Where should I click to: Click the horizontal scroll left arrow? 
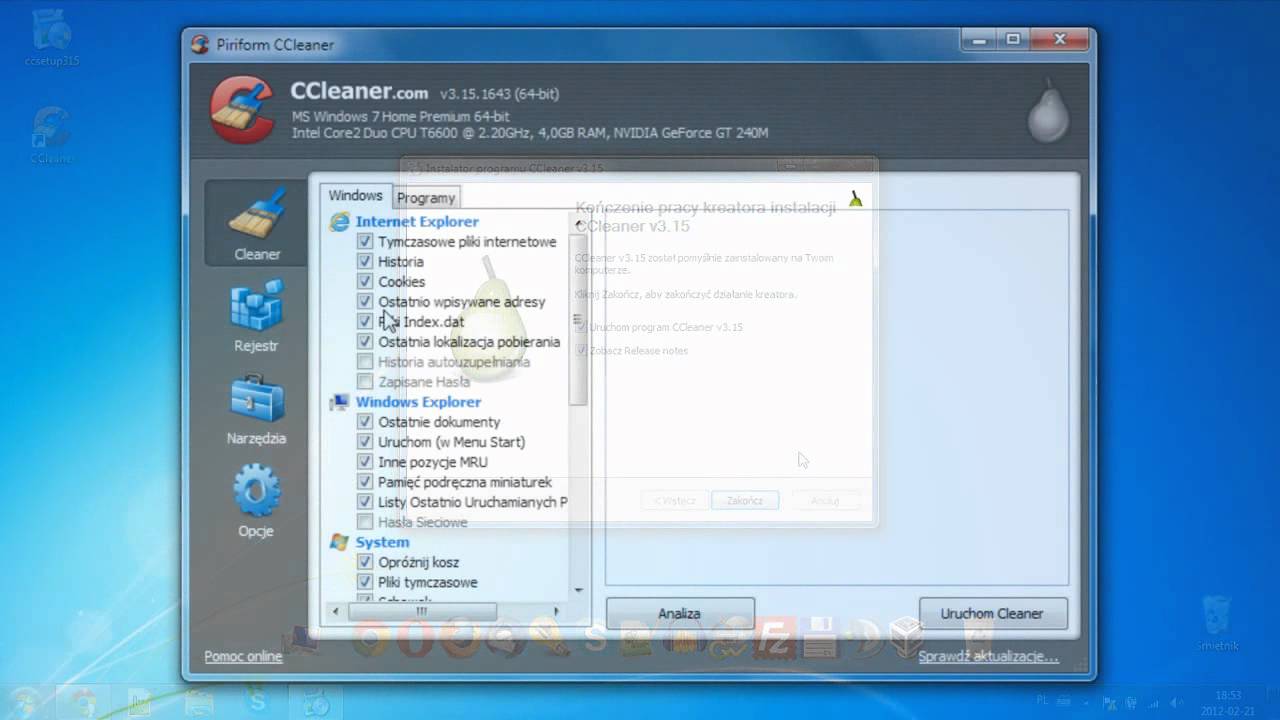click(x=335, y=610)
